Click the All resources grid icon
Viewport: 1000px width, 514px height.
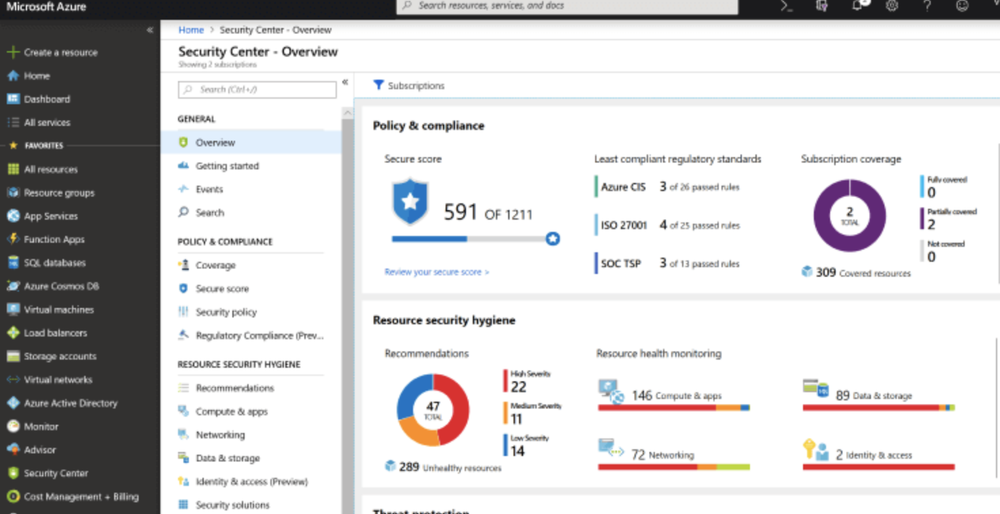tap(13, 169)
